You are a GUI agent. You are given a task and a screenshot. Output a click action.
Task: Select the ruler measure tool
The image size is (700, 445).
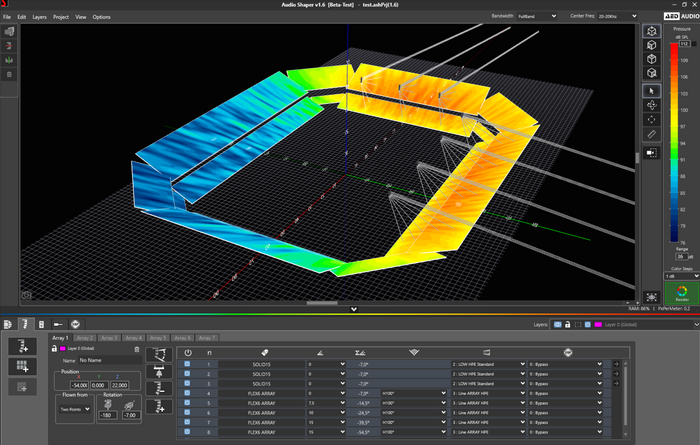[652, 134]
